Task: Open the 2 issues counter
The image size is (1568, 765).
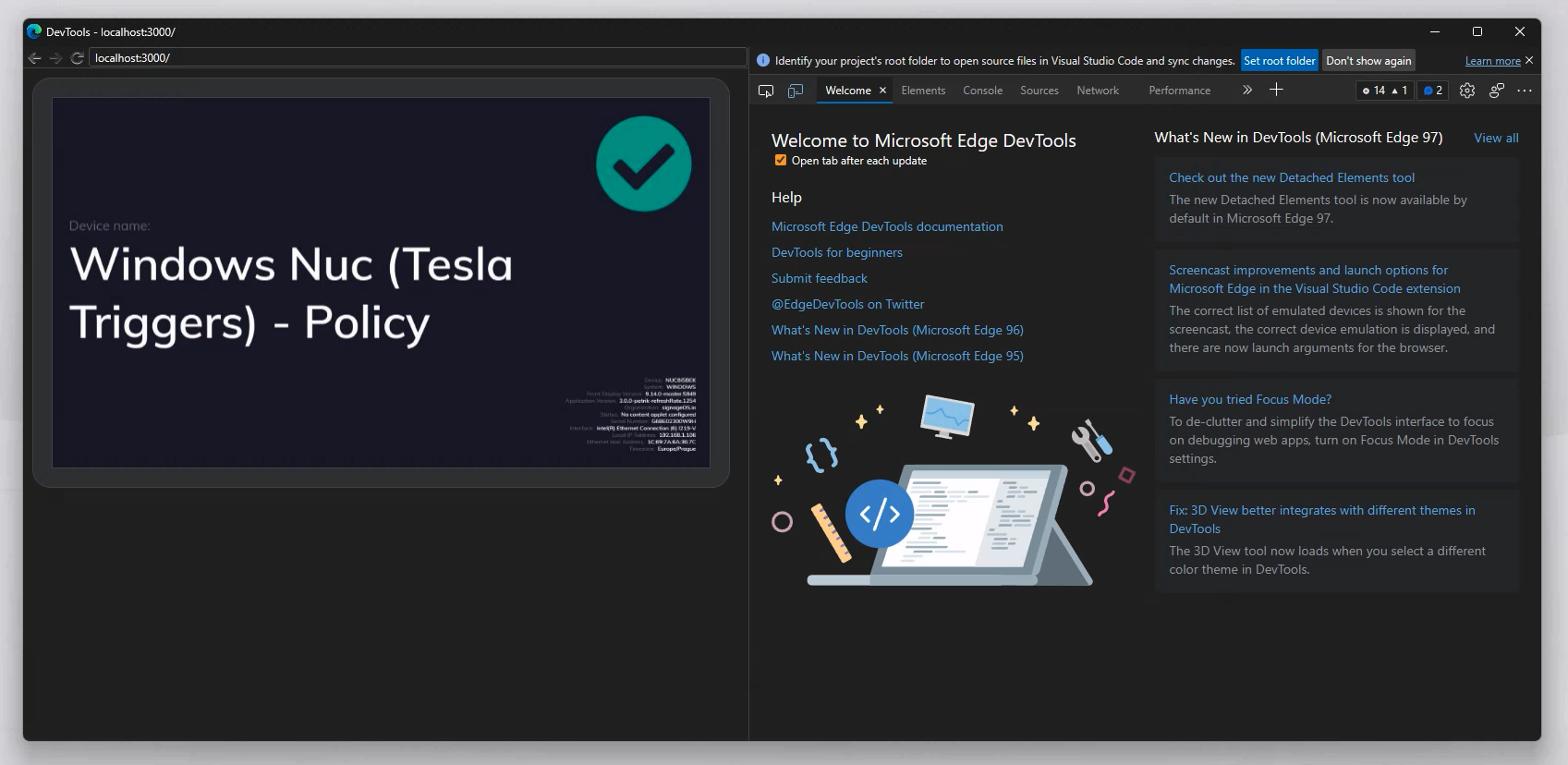Action: (1433, 91)
